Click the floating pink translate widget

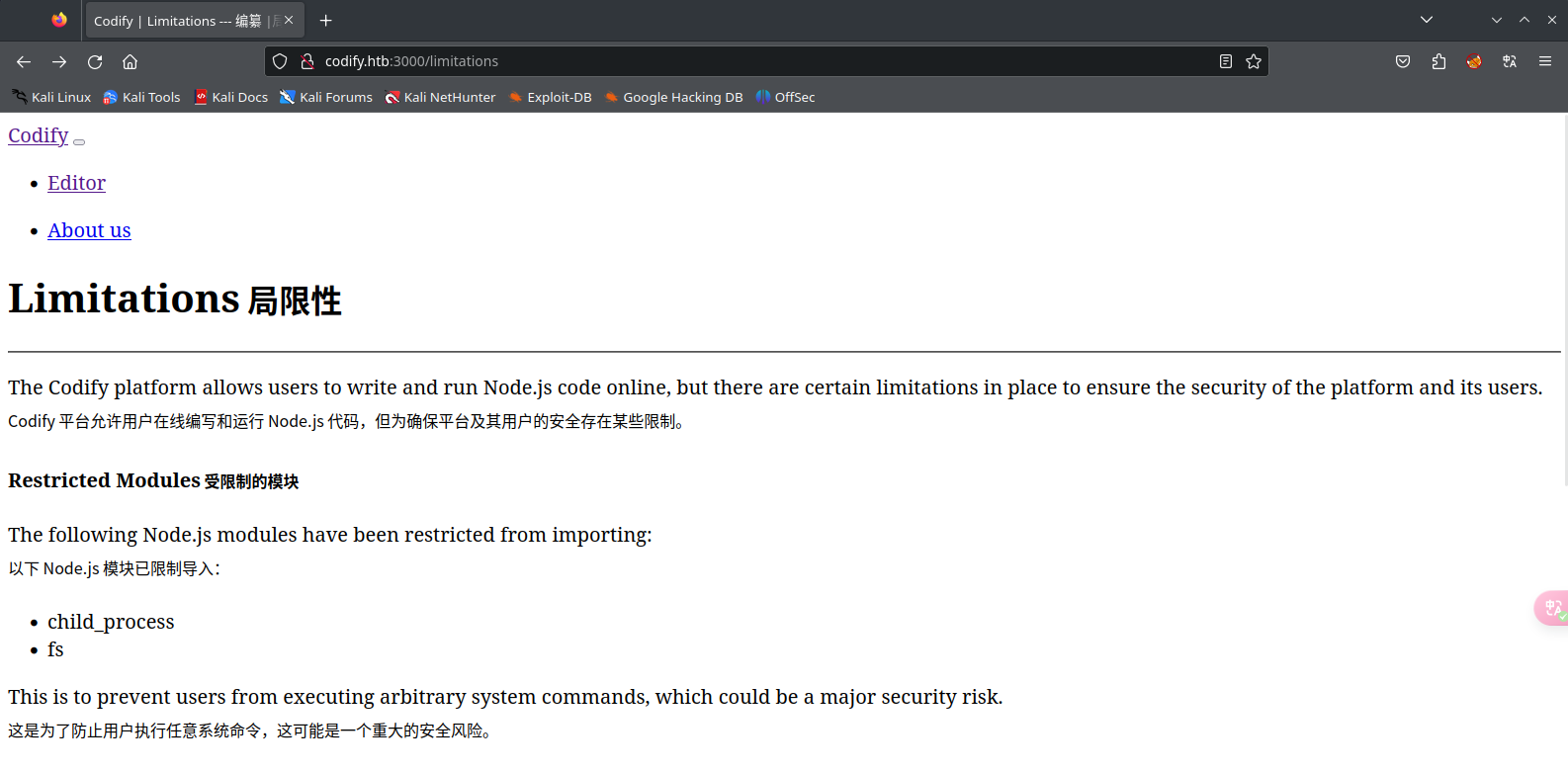(1552, 608)
